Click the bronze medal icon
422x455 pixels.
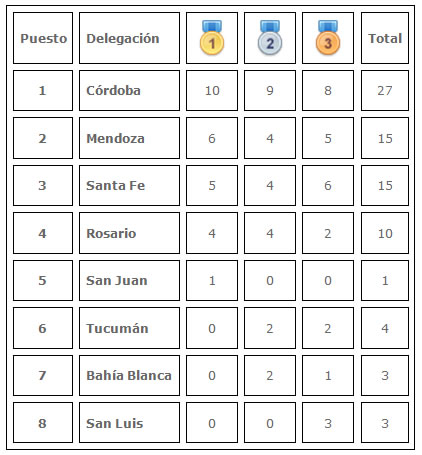[328, 37]
